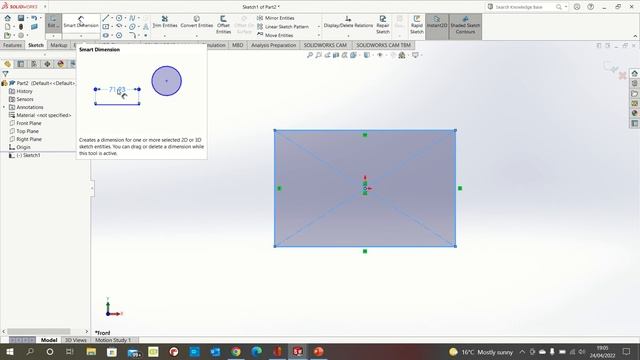Open Linear Sketch Pattern dropdown arrow

coord(319,27)
